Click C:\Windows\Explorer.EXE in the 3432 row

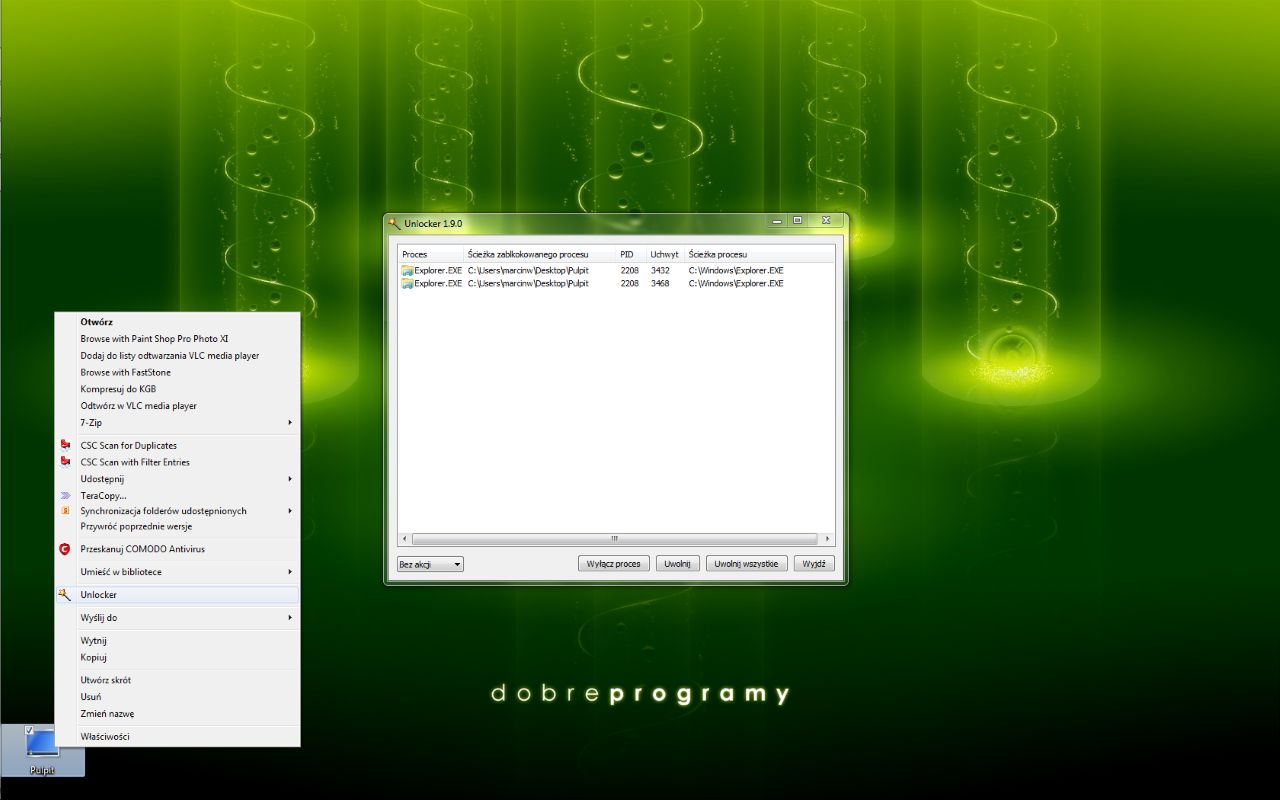point(736,270)
